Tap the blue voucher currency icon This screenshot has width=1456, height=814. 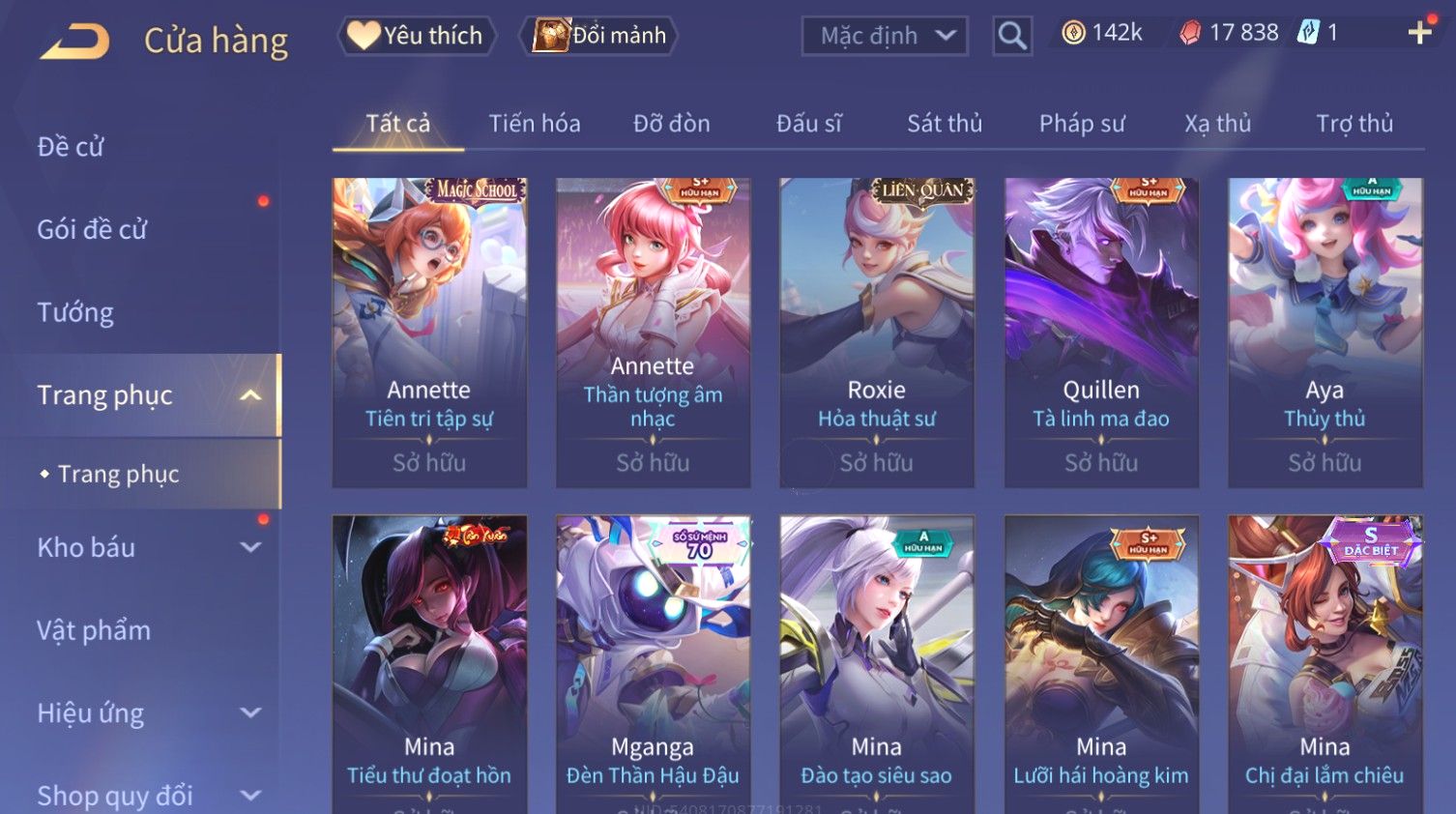point(1308,33)
